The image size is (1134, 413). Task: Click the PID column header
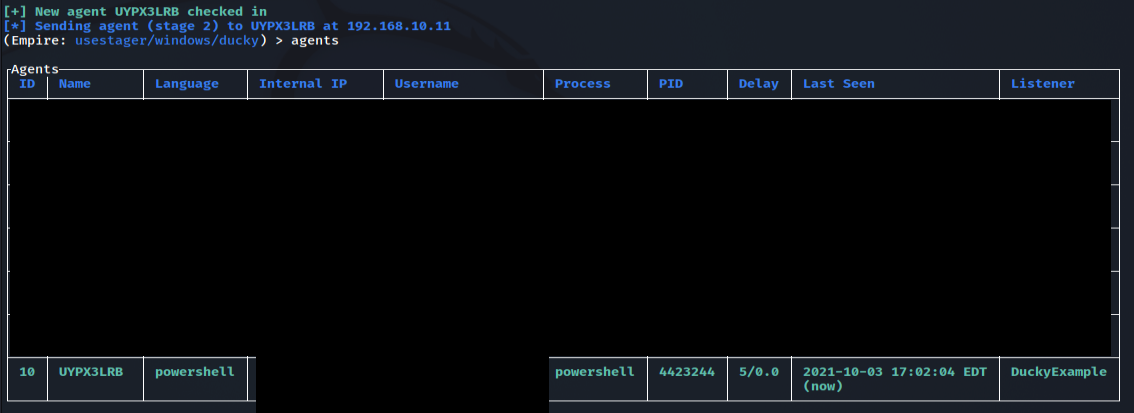[x=671, y=84]
